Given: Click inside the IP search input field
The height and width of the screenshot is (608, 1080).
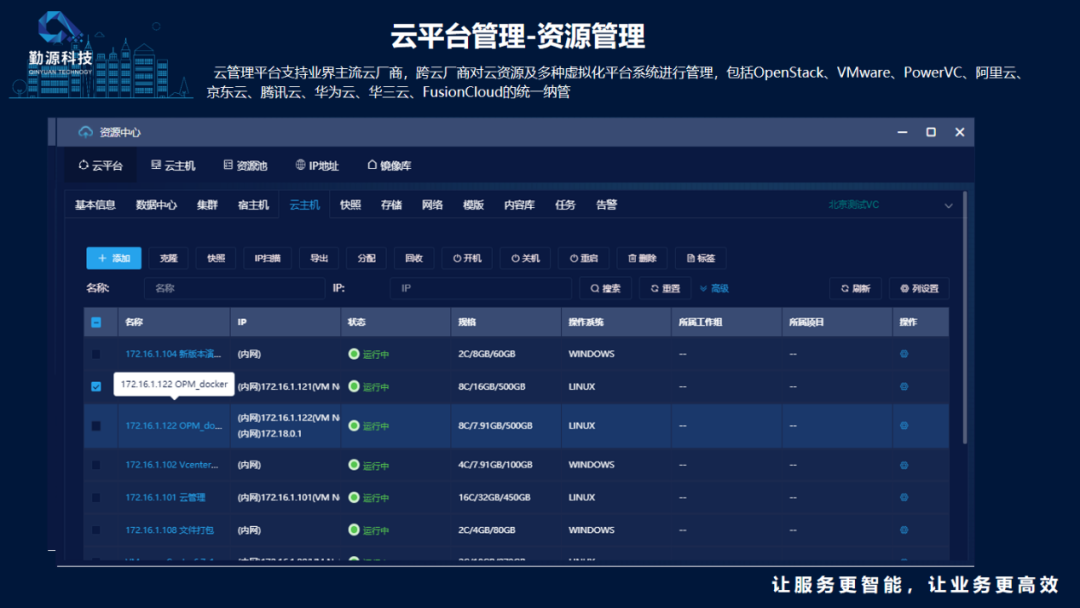Looking at the screenshot, I should [480, 288].
